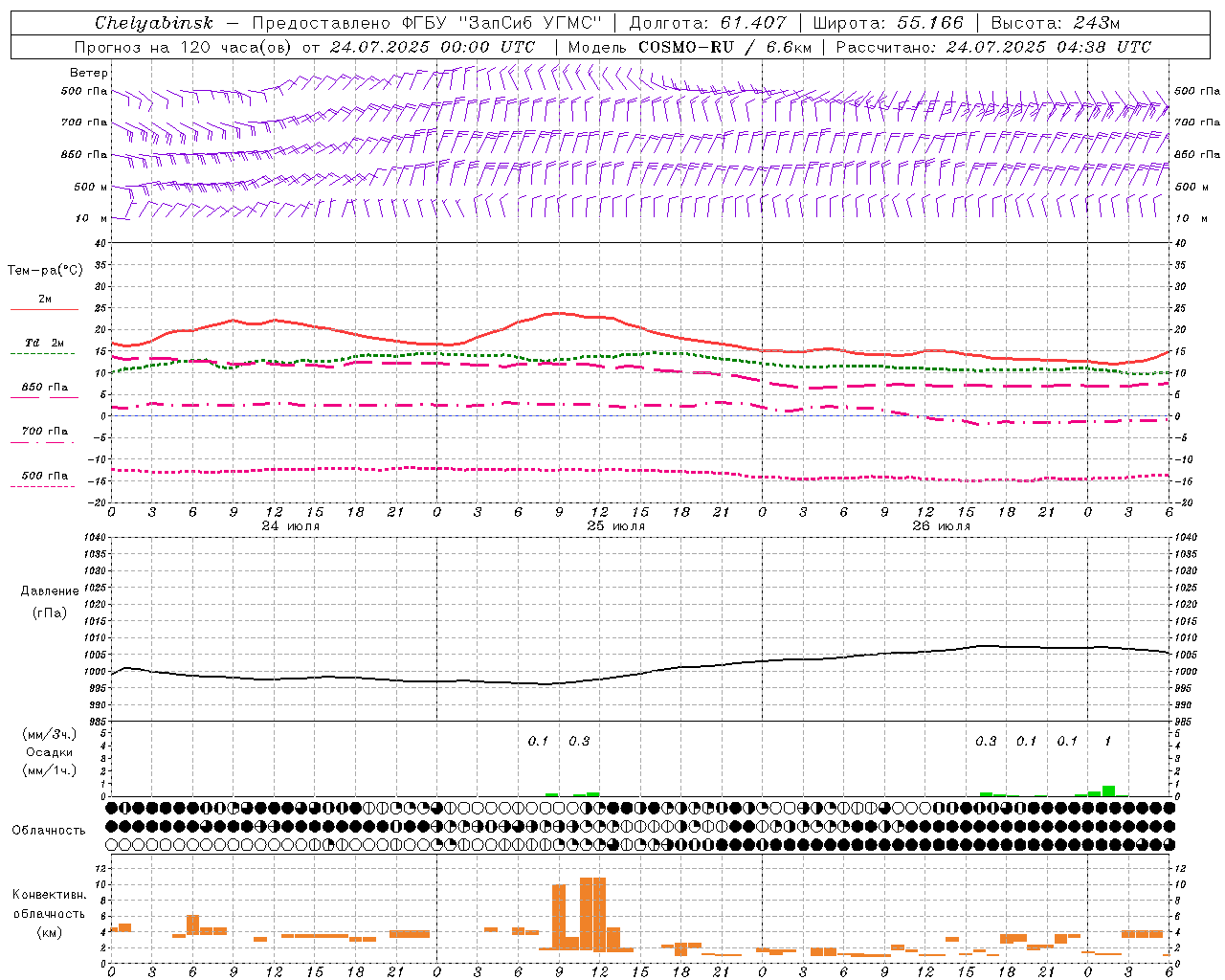Click the Chelyabinsk station title
This screenshot has width=1225, height=980.
153,23
